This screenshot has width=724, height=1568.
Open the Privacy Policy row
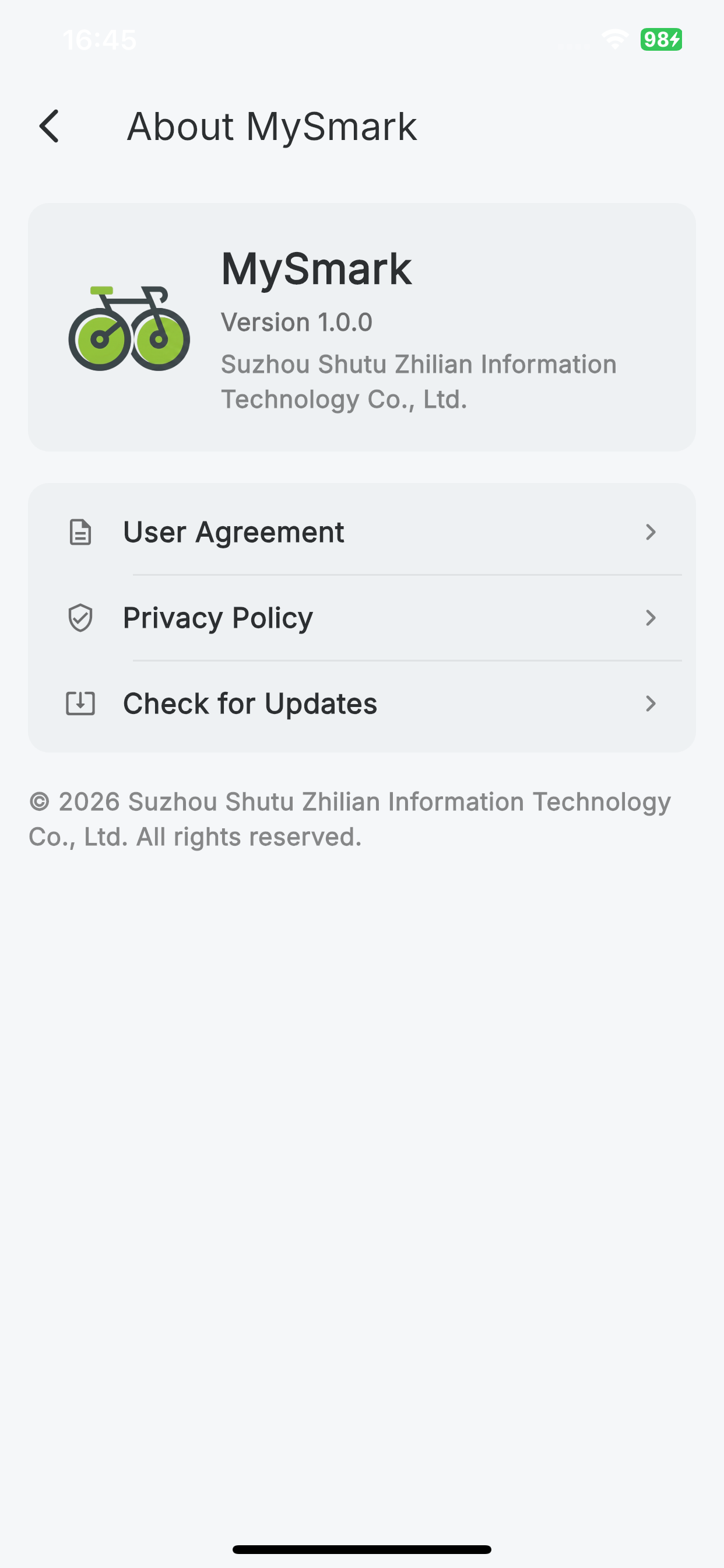tap(362, 618)
